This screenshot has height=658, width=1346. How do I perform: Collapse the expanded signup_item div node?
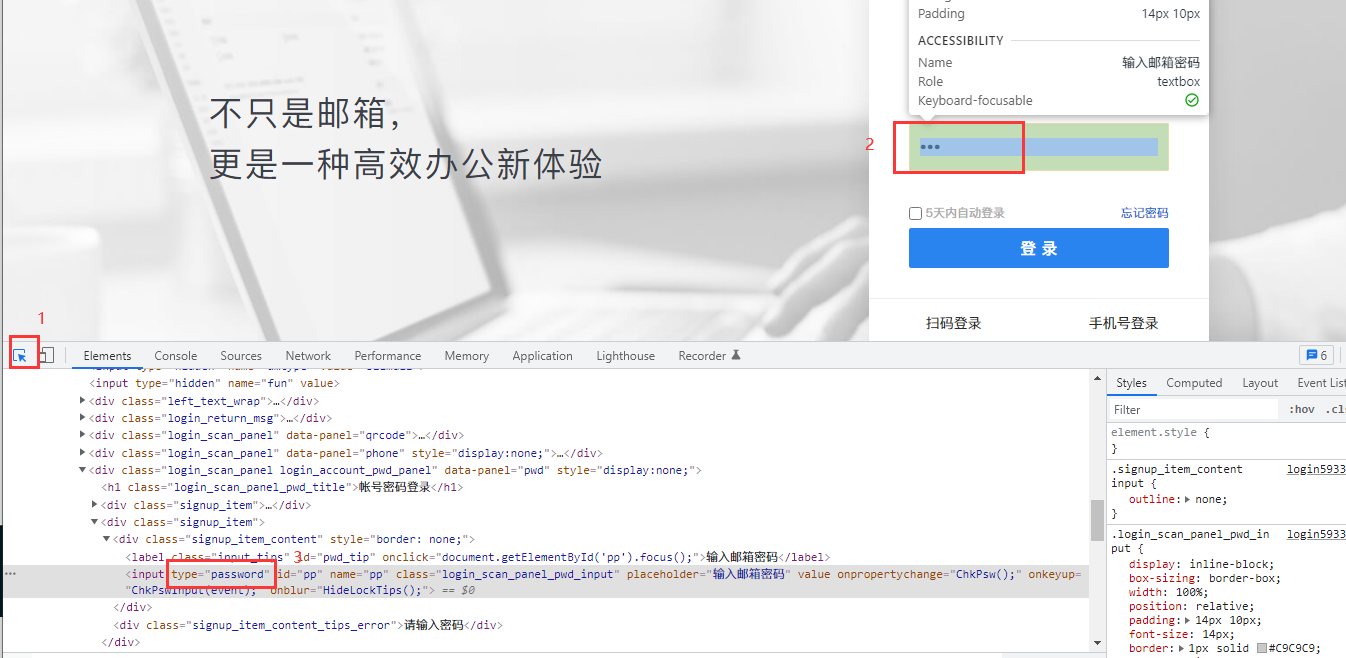pos(95,522)
